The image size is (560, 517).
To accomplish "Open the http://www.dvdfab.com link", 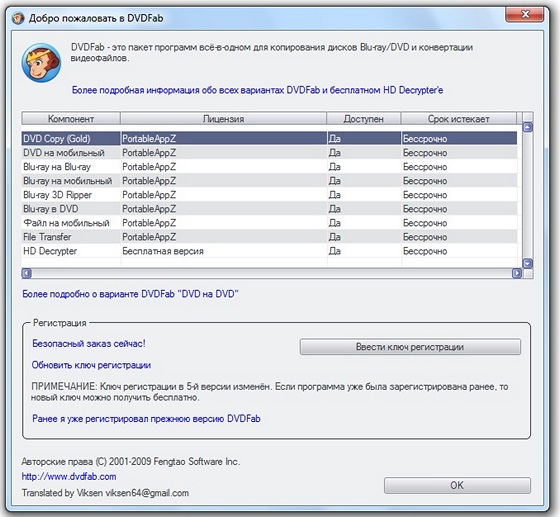I will pos(69,477).
